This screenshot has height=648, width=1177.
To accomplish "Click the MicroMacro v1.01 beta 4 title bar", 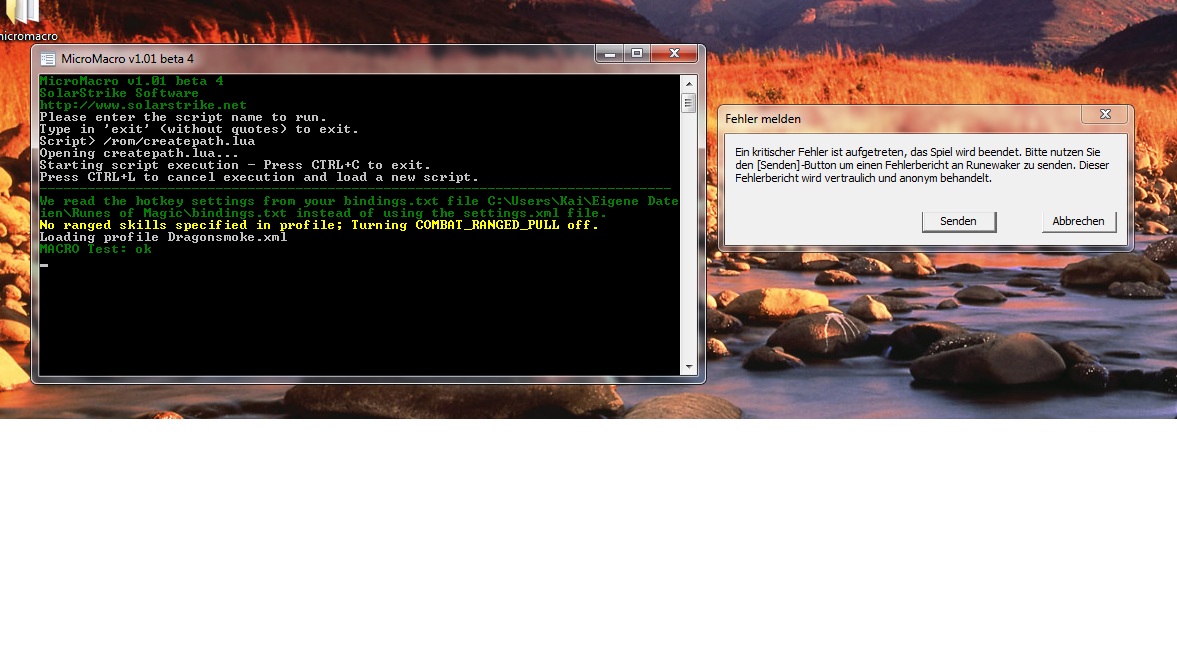I will click(x=300, y=59).
